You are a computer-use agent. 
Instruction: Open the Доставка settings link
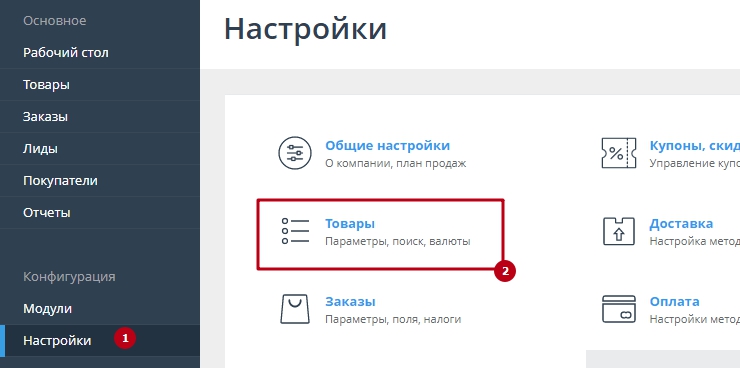(x=681, y=224)
